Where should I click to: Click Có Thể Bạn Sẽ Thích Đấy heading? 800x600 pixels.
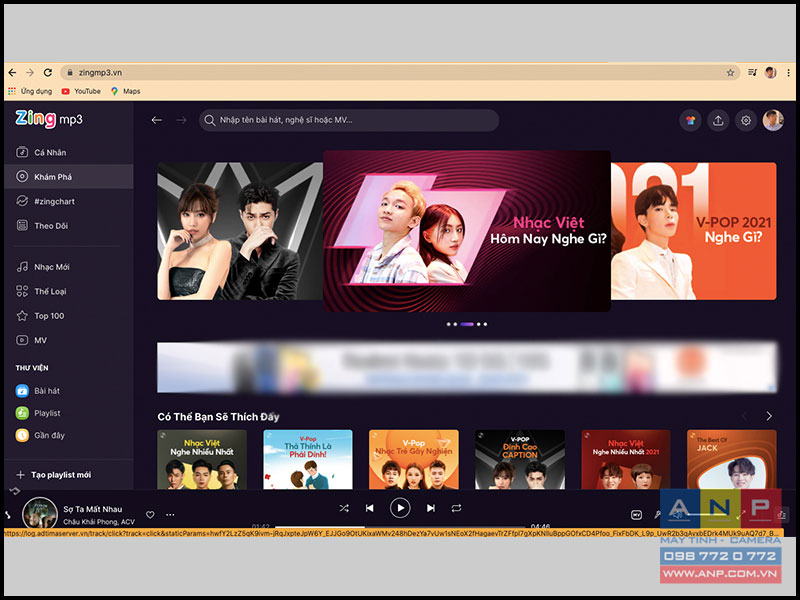[x=218, y=417]
